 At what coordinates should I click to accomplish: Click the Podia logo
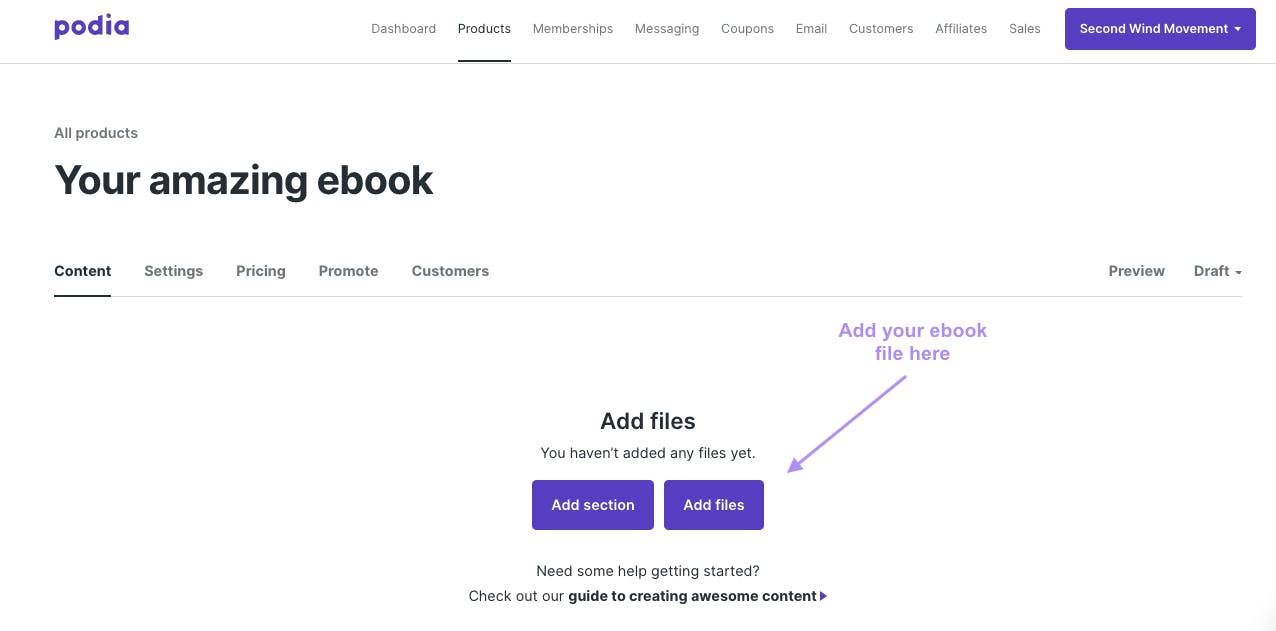click(x=92, y=27)
